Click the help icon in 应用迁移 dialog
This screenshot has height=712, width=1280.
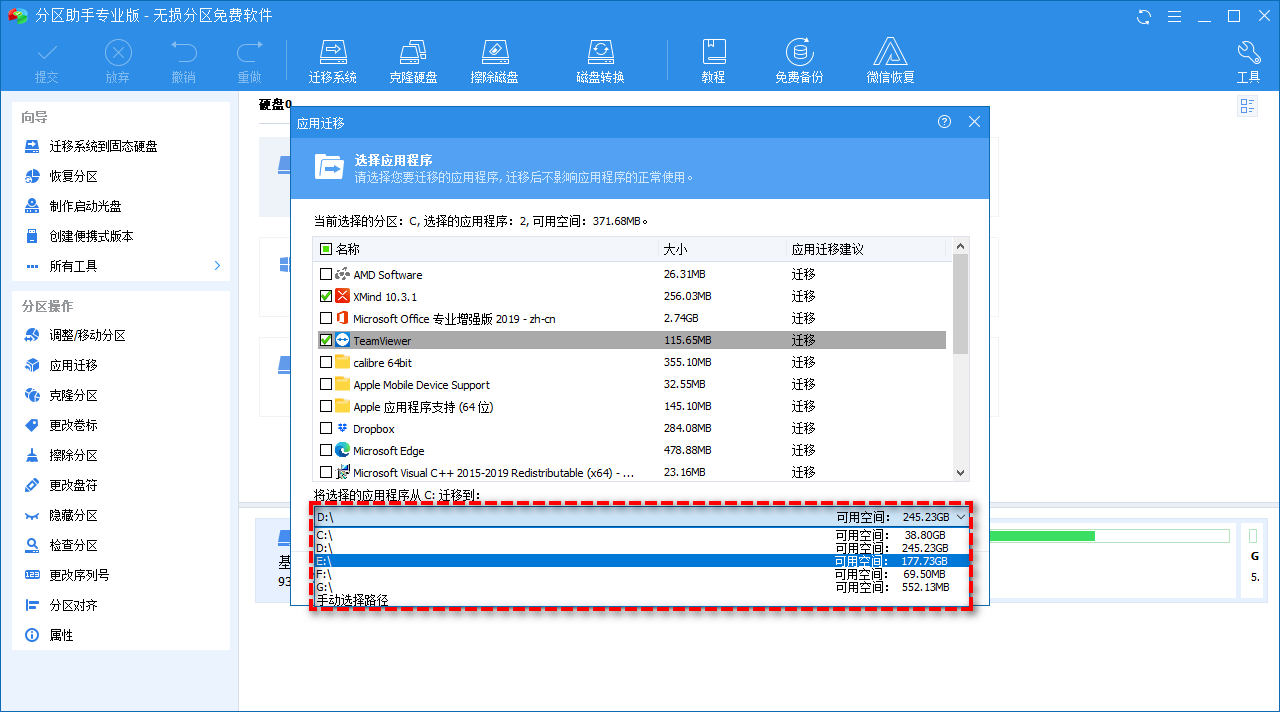[x=944, y=122]
